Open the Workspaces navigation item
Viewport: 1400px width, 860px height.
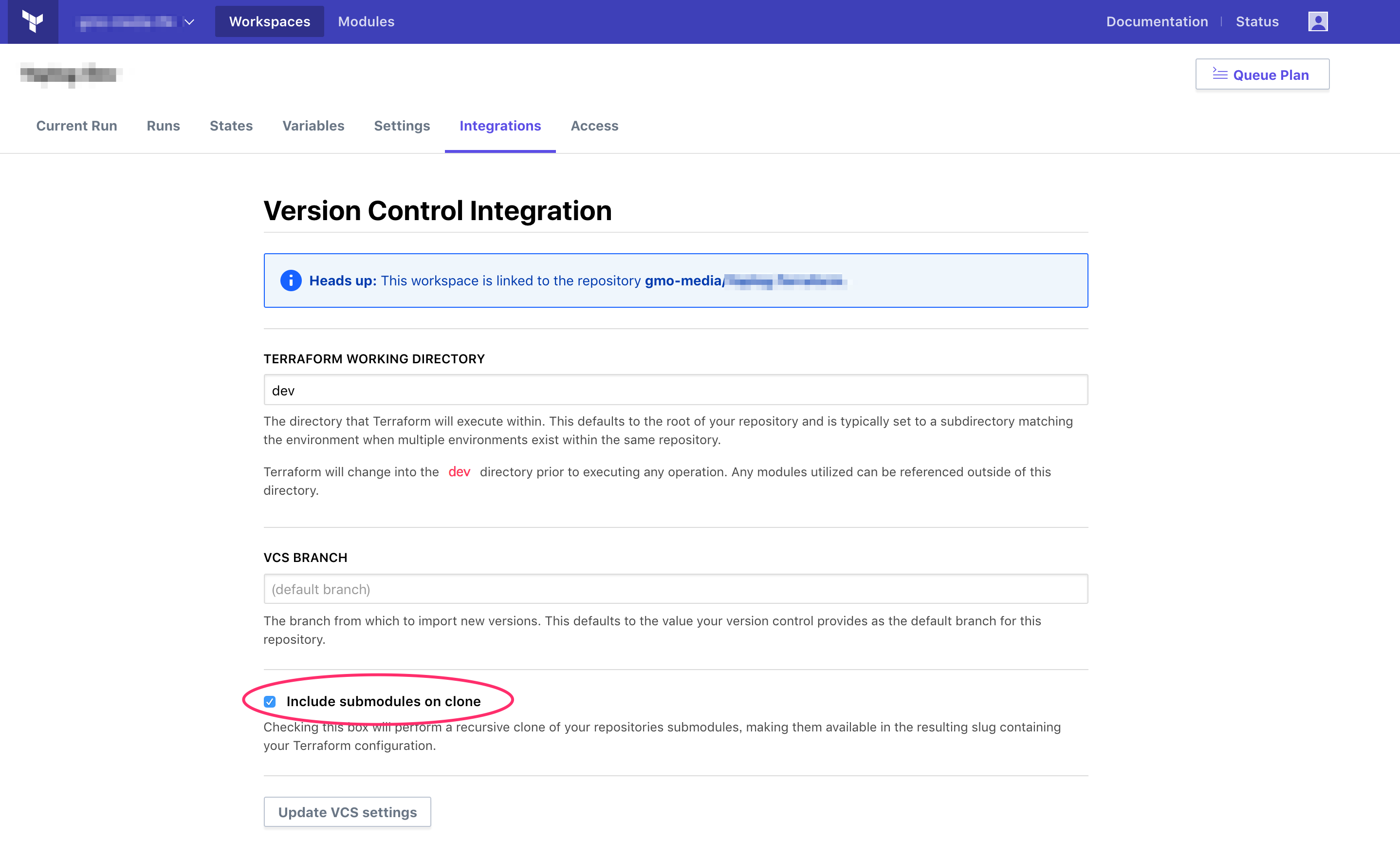tap(269, 21)
